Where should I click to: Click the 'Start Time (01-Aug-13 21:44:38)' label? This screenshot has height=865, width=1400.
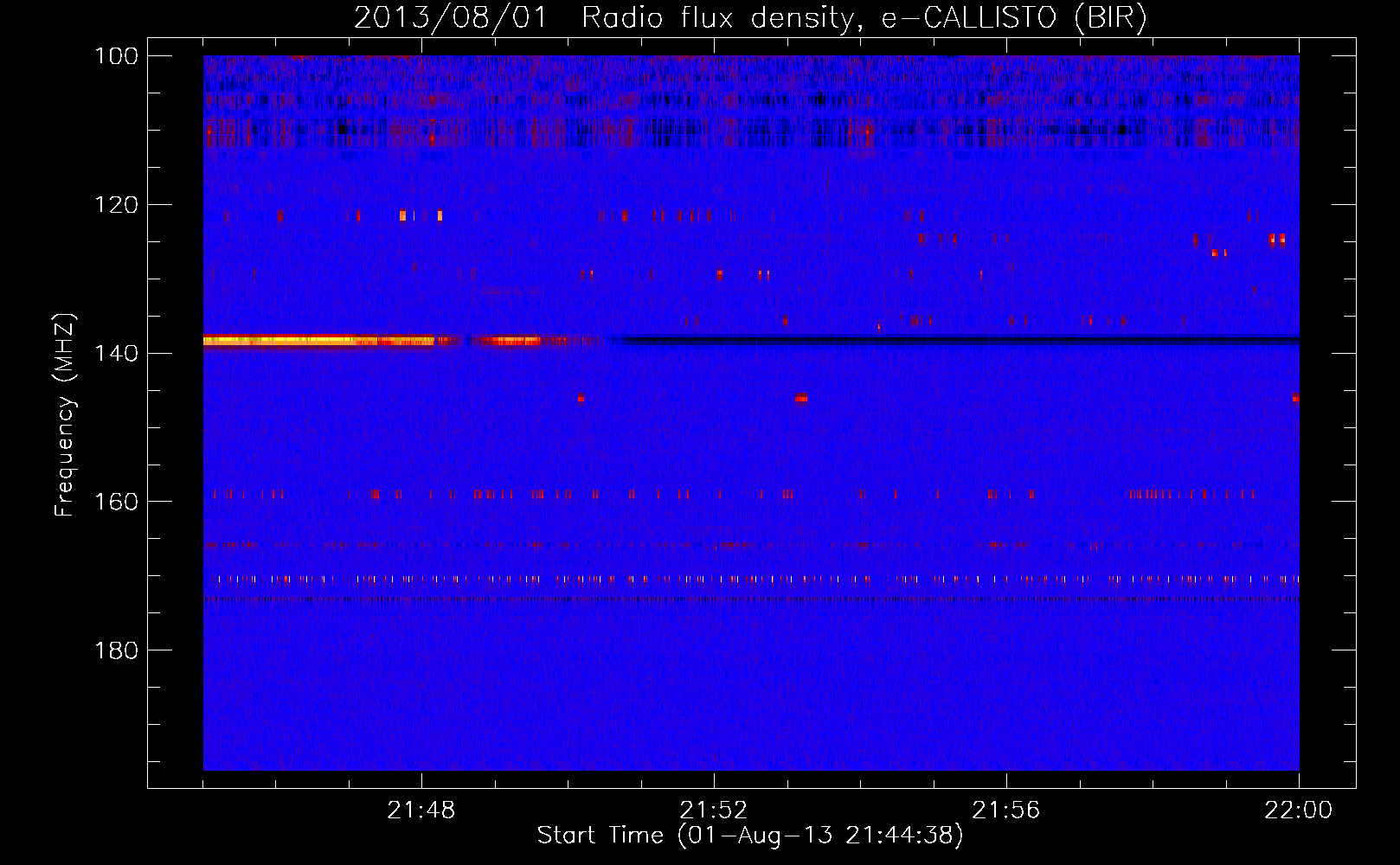click(749, 836)
